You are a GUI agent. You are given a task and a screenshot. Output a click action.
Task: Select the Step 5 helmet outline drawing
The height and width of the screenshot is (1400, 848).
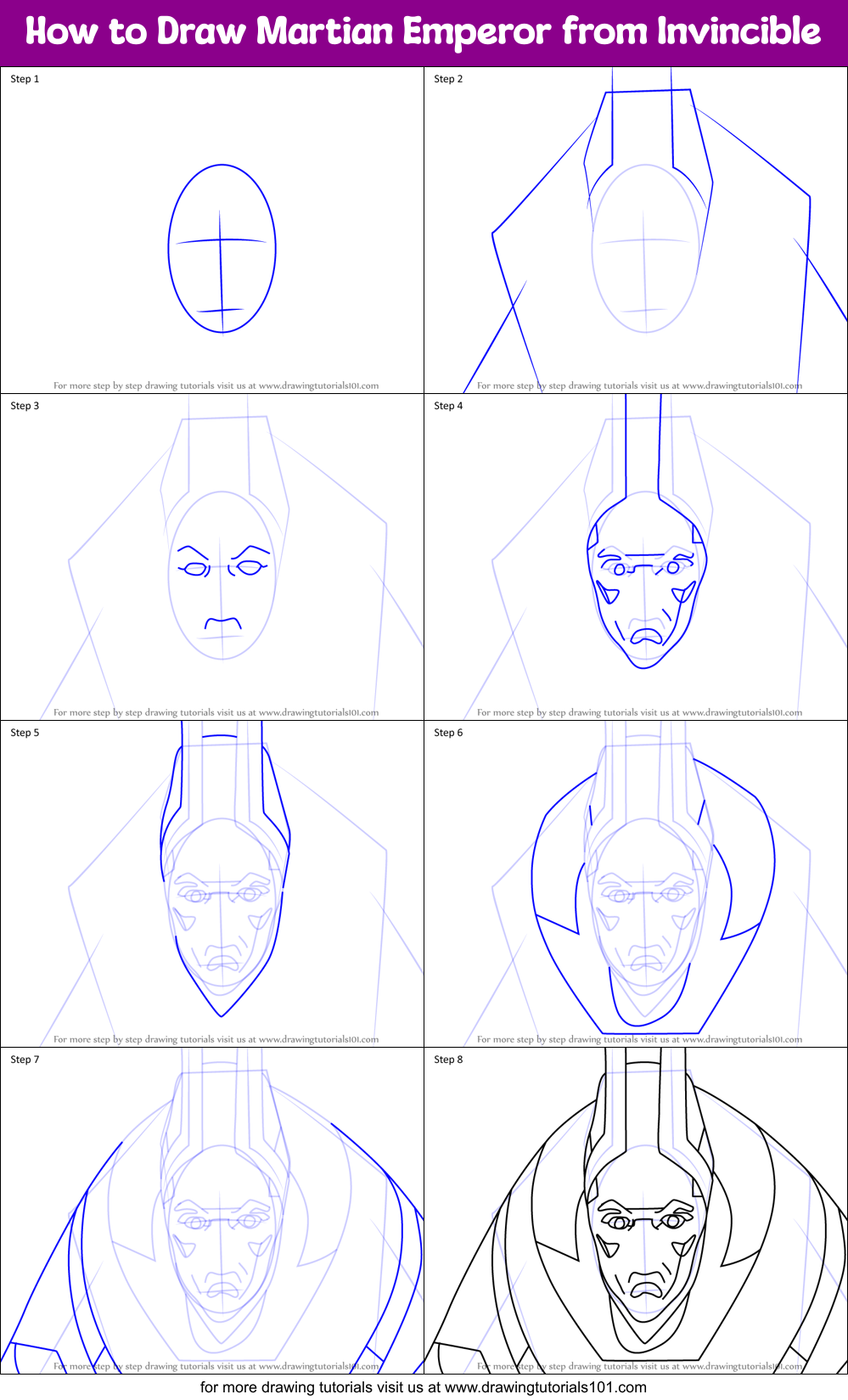tap(225, 869)
